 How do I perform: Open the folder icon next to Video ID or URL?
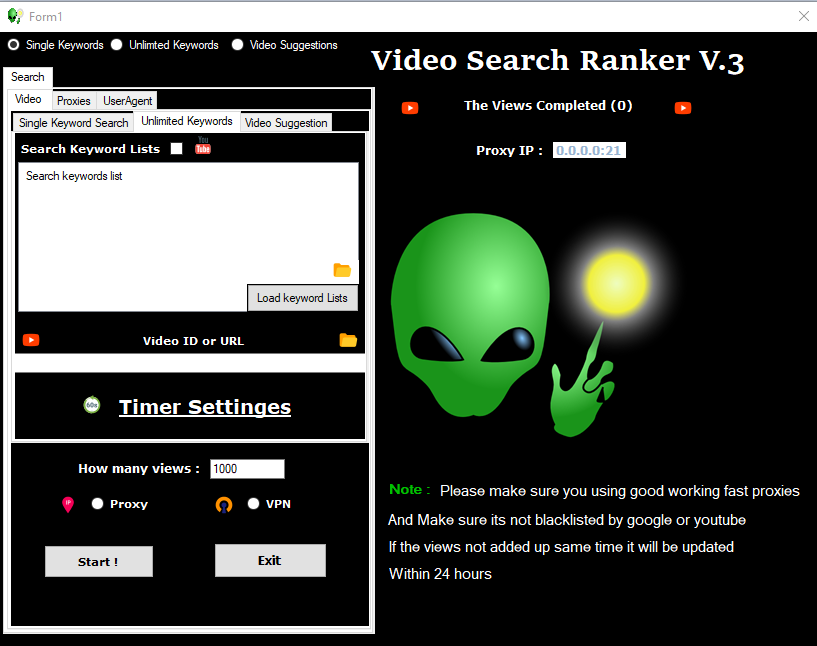[x=348, y=340]
